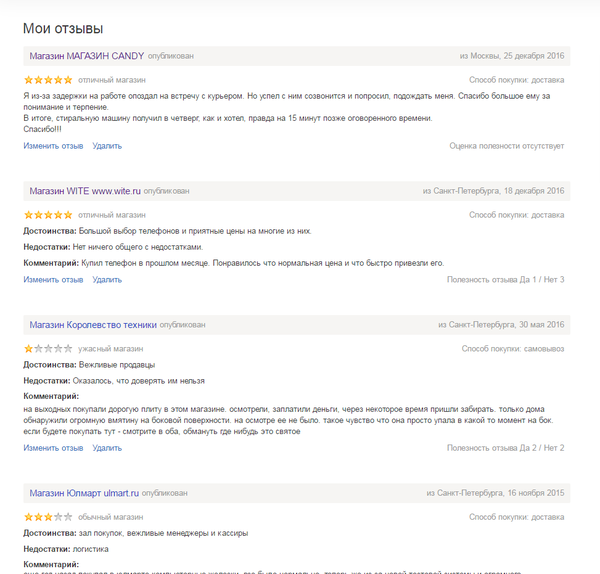600x574 pixels.
Task: Click three-star rating of Юлмарт review
Action: pos(47,517)
